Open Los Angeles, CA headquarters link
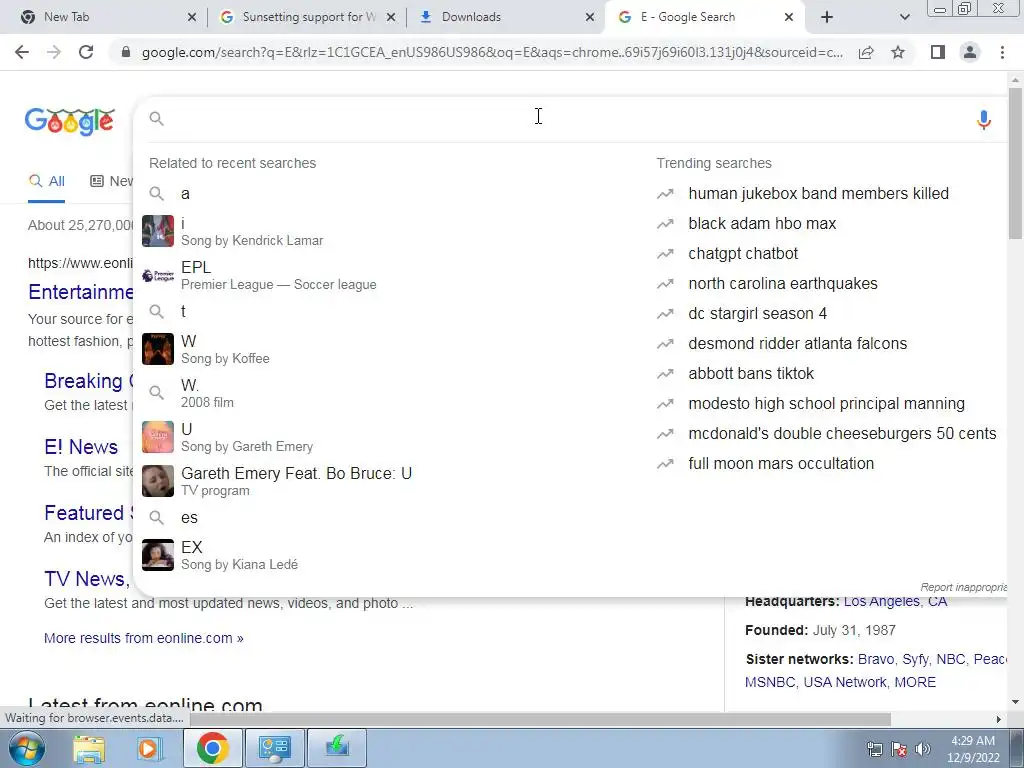 tap(895, 601)
